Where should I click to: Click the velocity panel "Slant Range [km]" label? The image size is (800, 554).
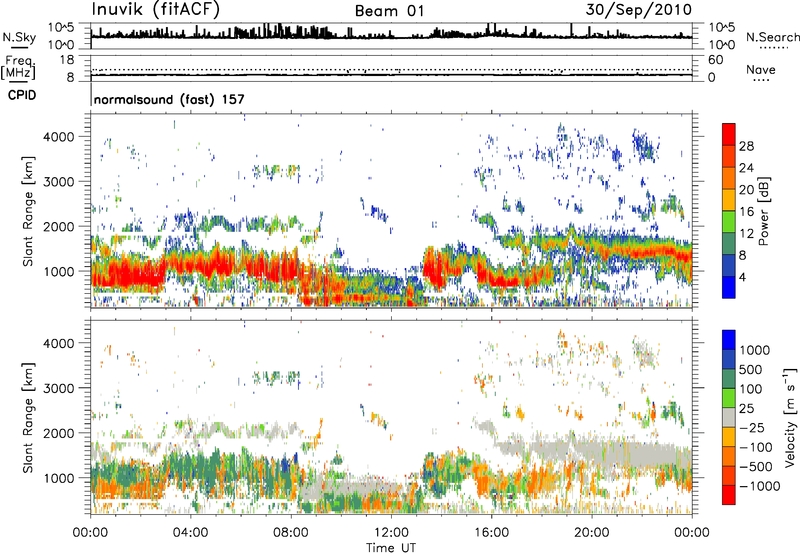click(x=28, y=417)
